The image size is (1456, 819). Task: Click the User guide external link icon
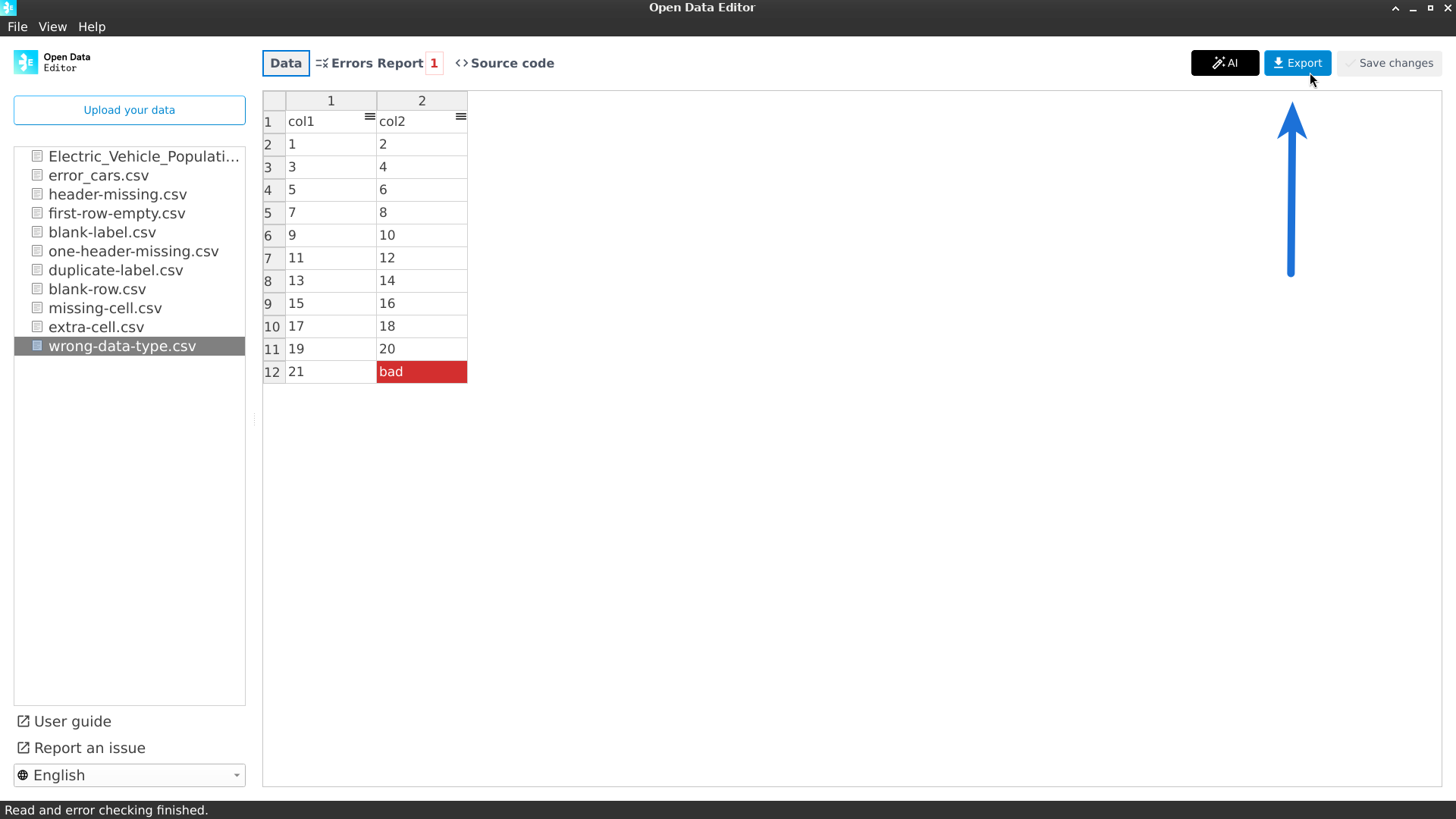tap(24, 721)
